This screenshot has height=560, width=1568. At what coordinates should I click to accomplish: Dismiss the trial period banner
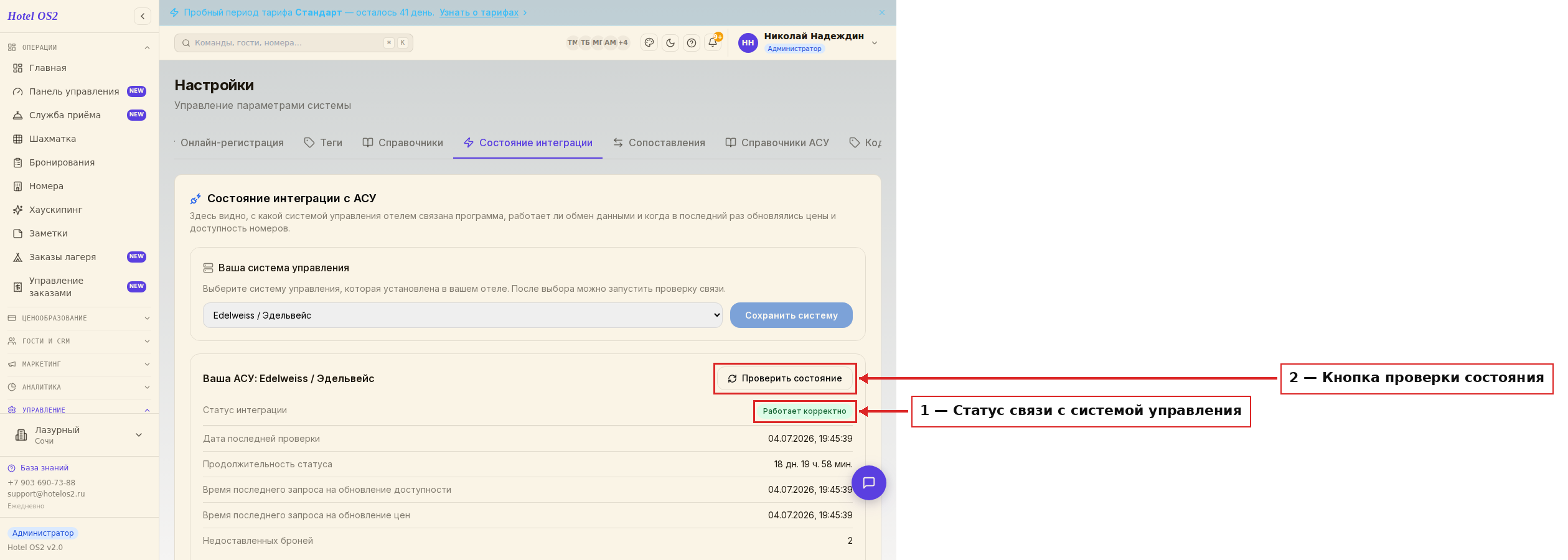pos(882,12)
